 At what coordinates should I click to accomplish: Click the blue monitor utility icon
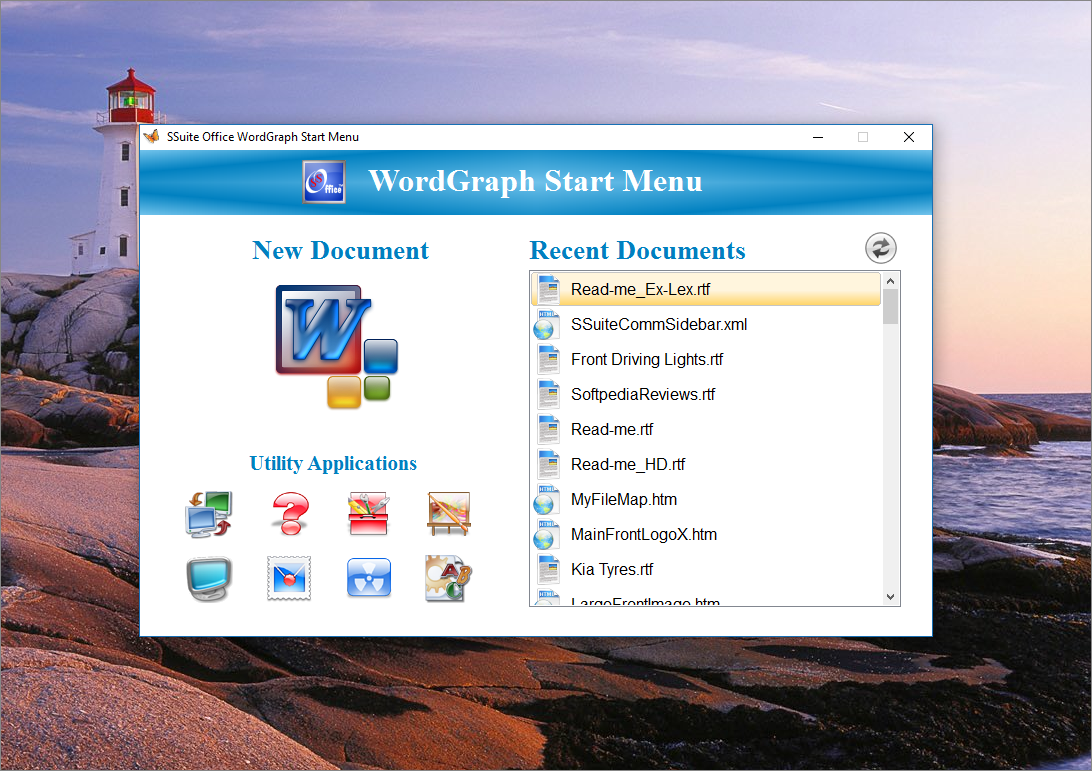tap(208, 579)
